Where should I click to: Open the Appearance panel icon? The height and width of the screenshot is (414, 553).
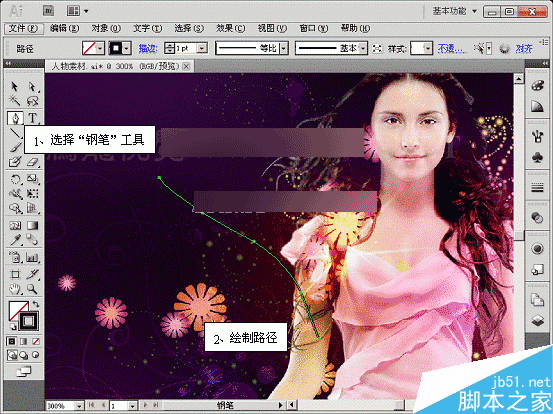537,249
